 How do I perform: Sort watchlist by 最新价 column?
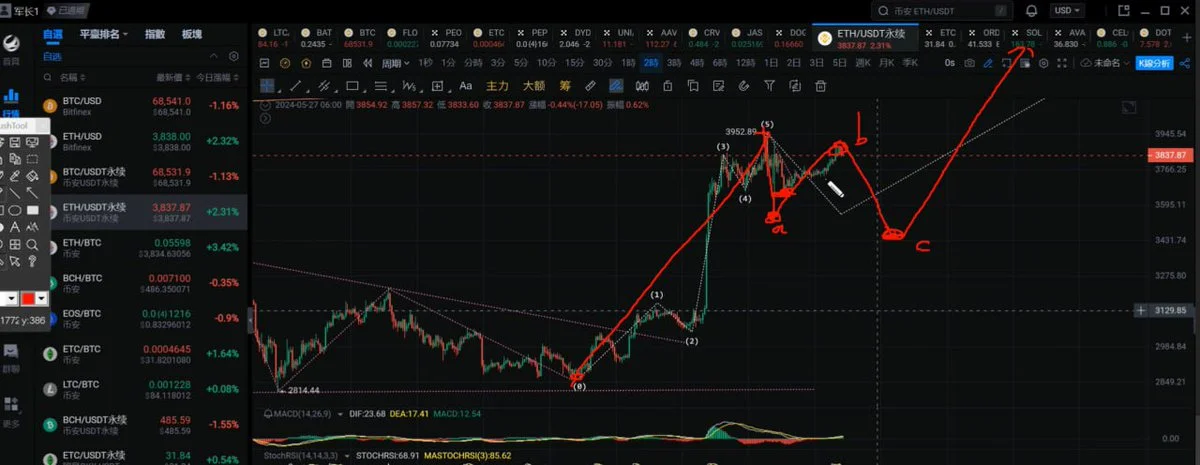[x=172, y=77]
